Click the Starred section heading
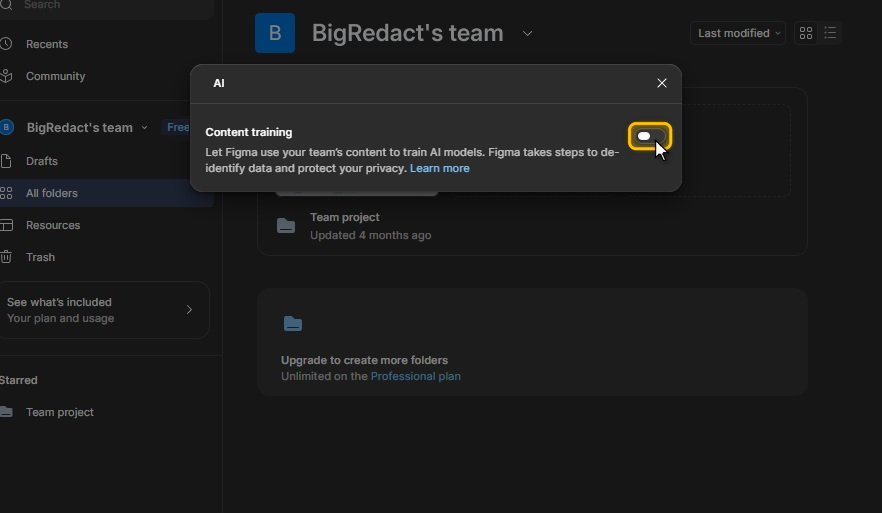Screen dimensions: 882x513 (19, 380)
